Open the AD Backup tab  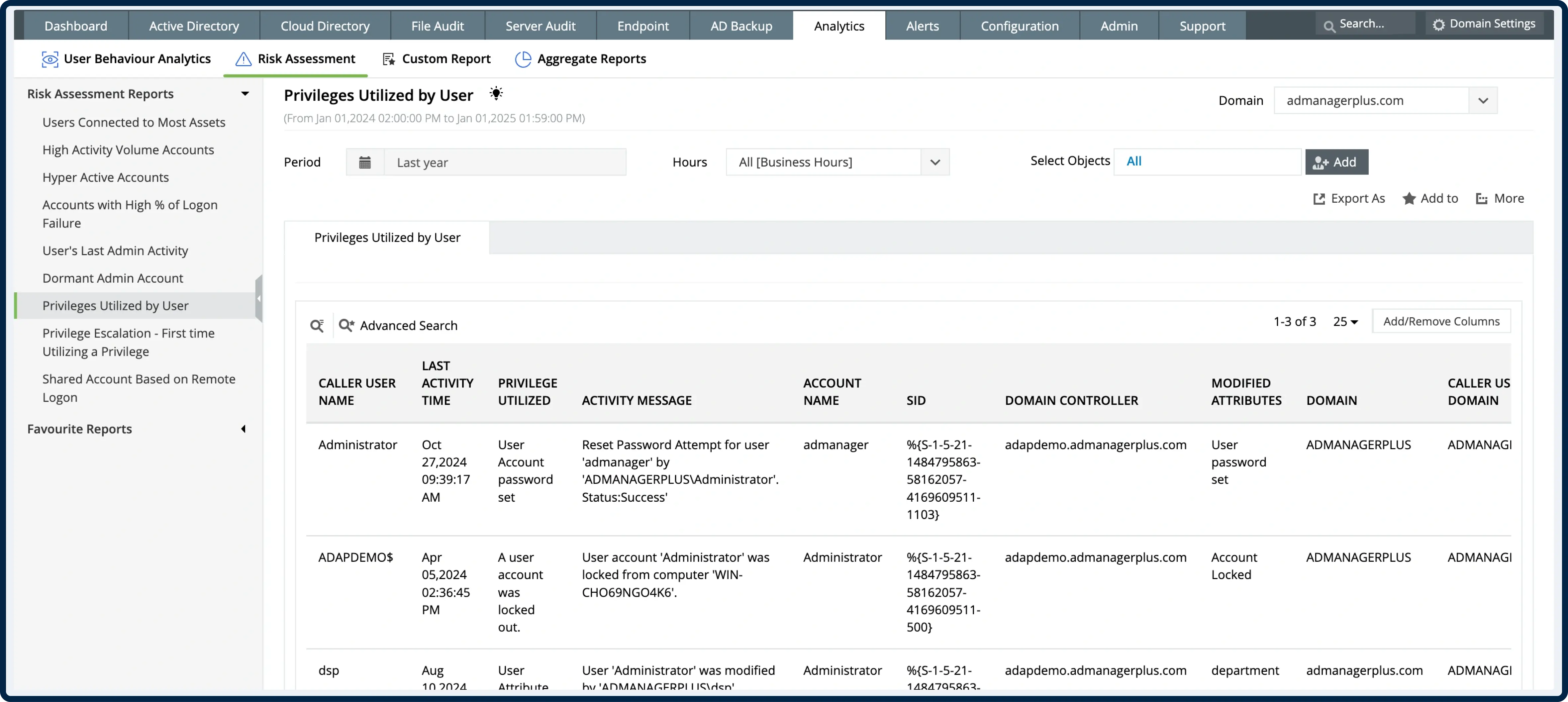(741, 26)
